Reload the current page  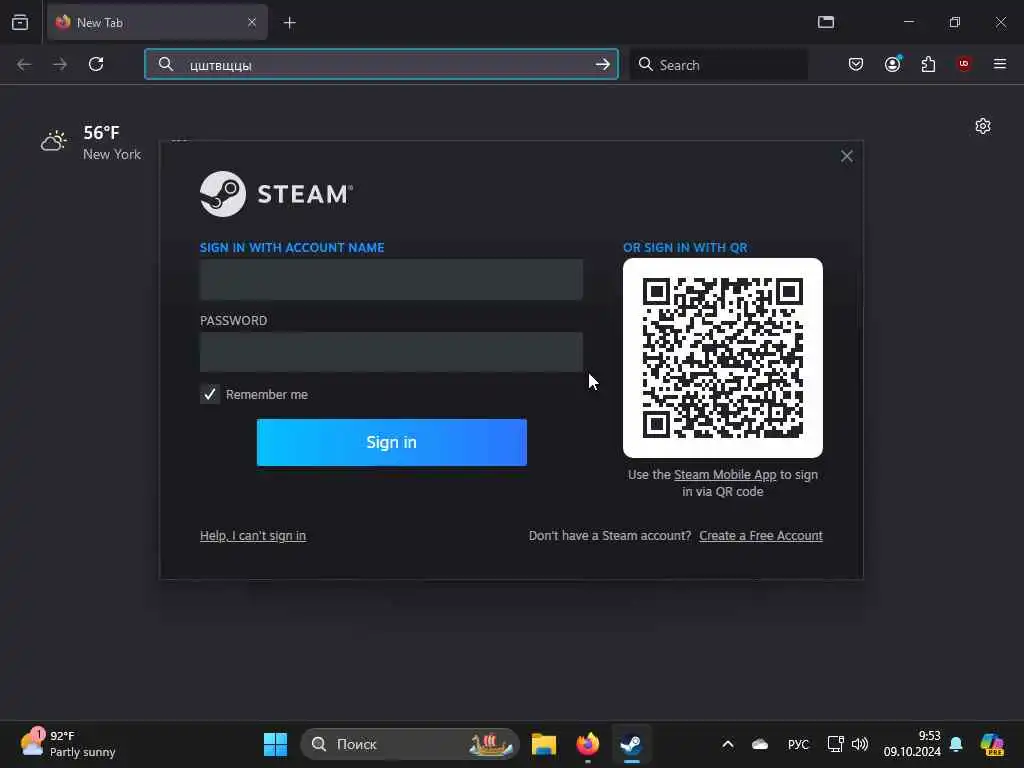96,64
